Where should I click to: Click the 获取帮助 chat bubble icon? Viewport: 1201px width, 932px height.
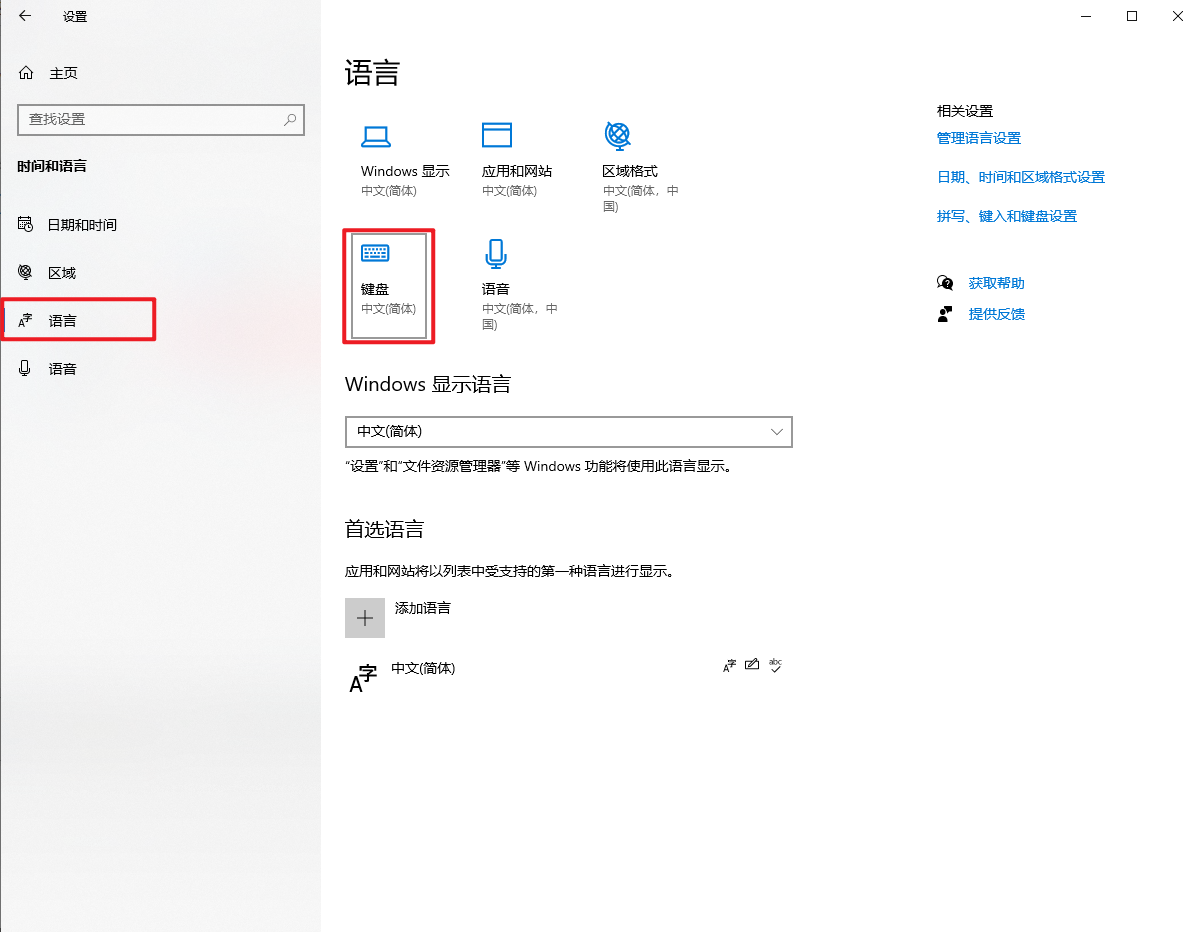(x=945, y=283)
